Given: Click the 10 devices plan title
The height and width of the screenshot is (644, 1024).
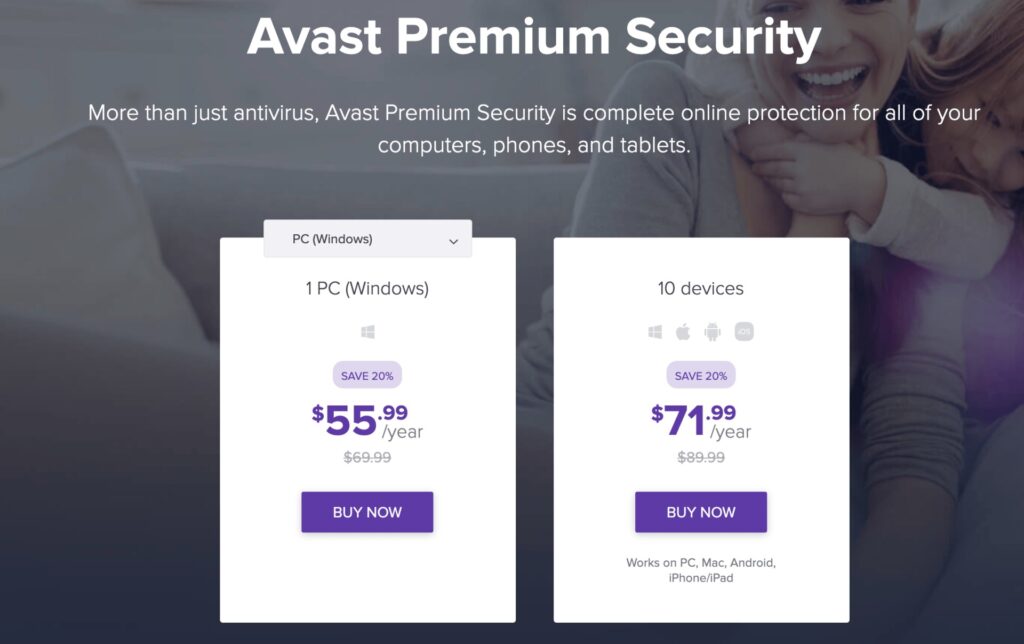Looking at the screenshot, I should tap(701, 288).
